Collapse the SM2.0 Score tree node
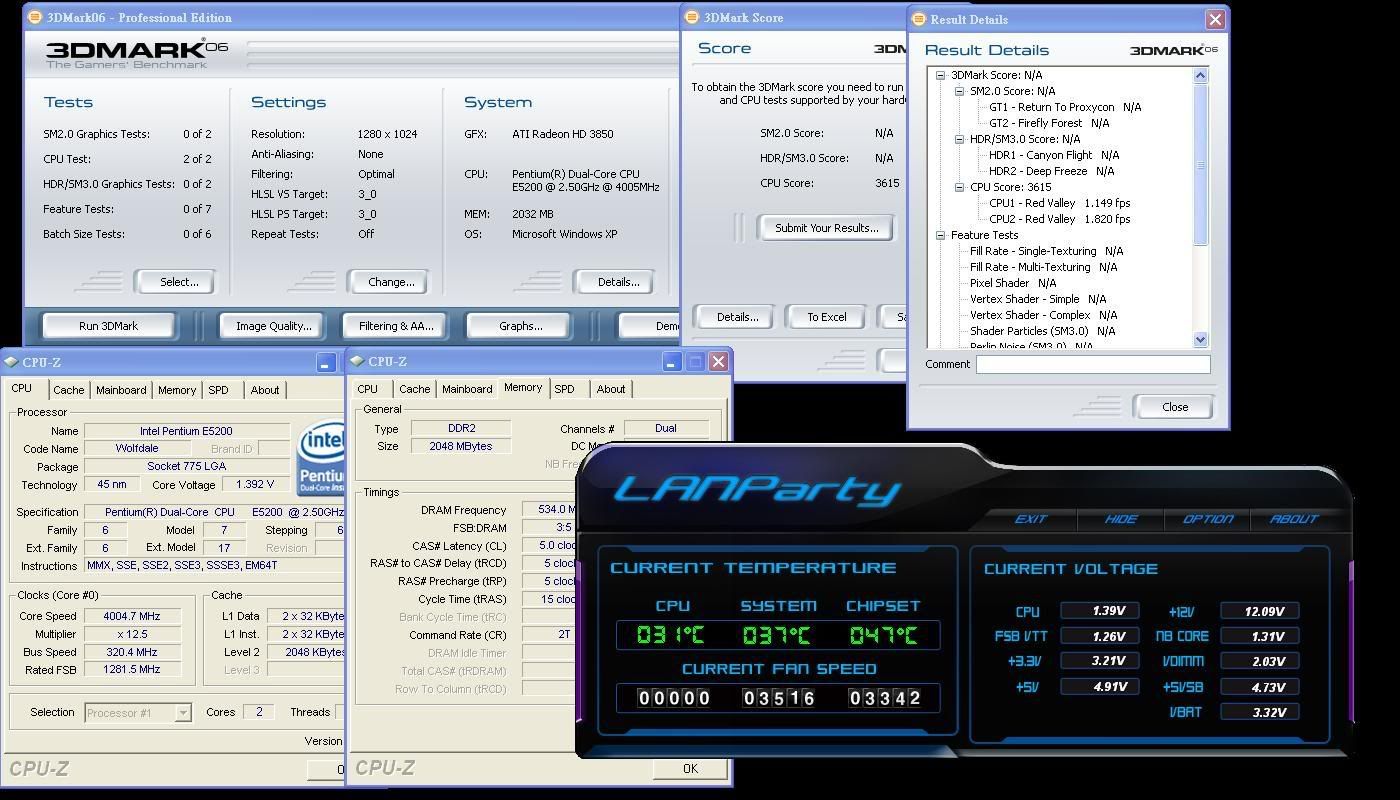The image size is (1400, 800). tap(959, 91)
